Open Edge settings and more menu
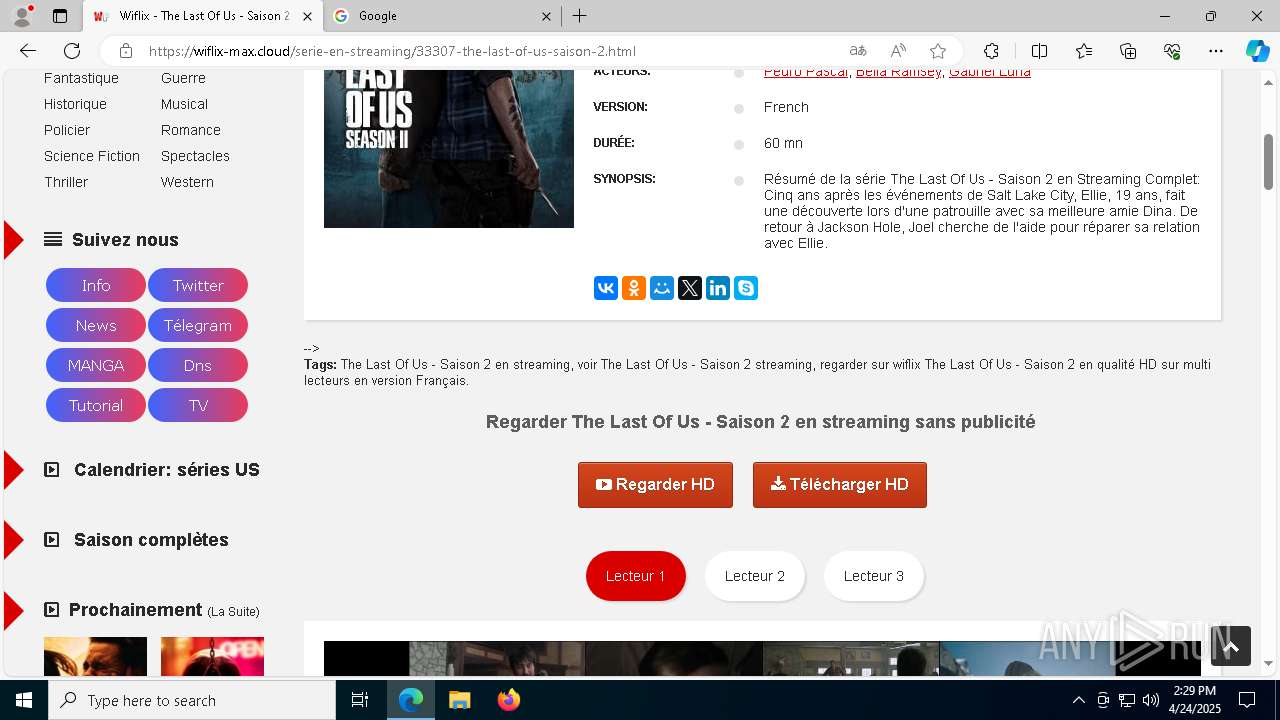Viewport: 1280px width, 720px height. coord(1216,51)
